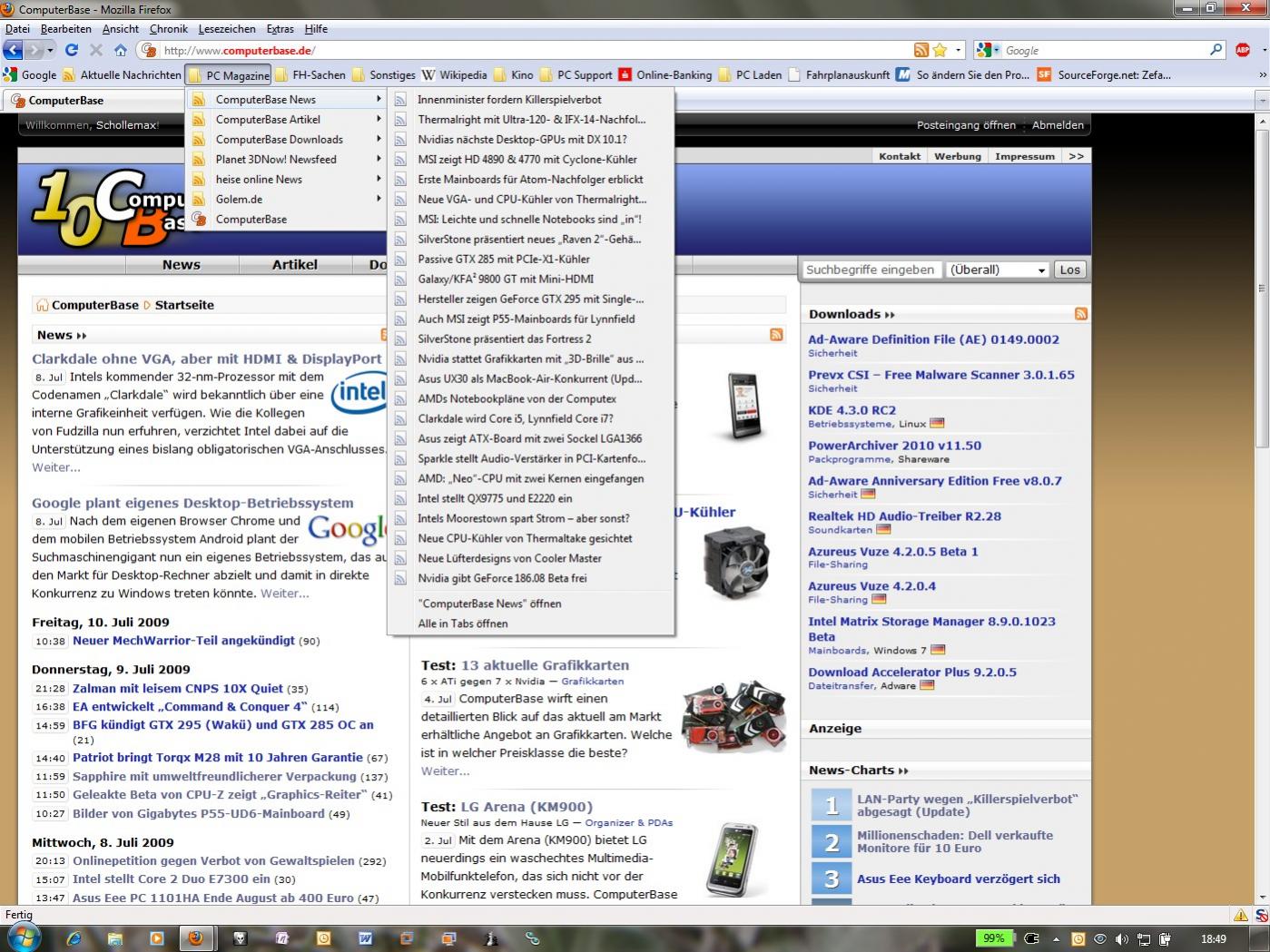
Task: Open the So ändern Sie den Pro... bookmark
Action: (962, 74)
